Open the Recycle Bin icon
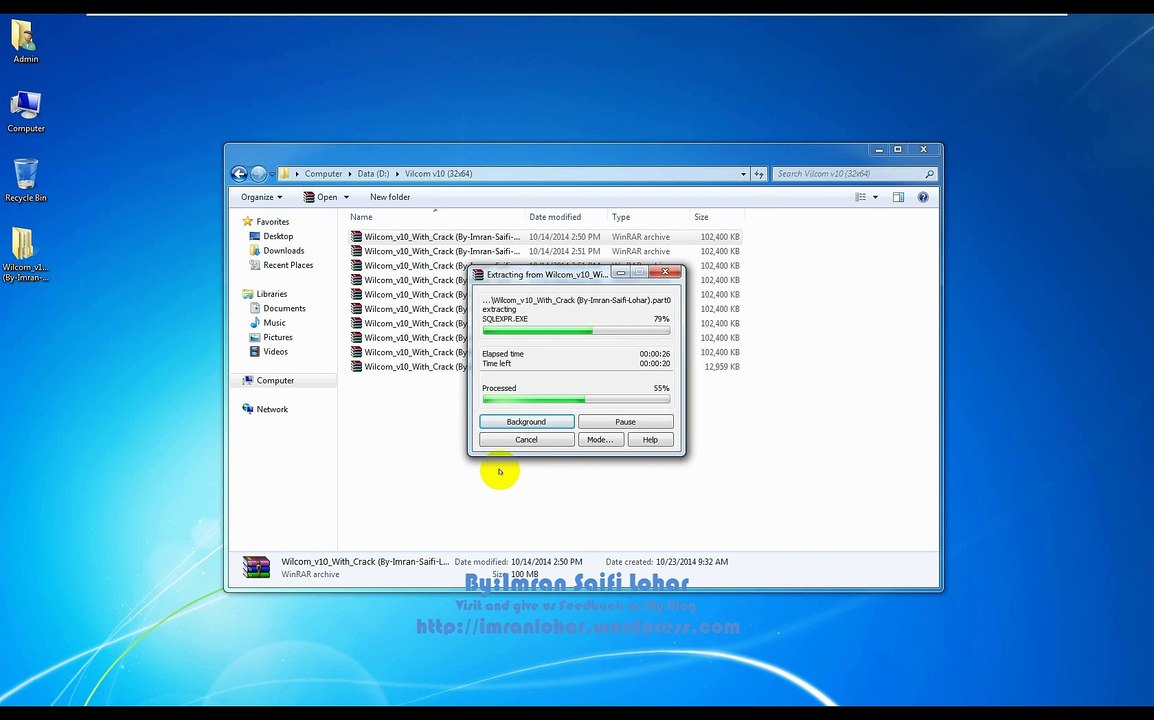This screenshot has height=720, width=1154. 26,180
